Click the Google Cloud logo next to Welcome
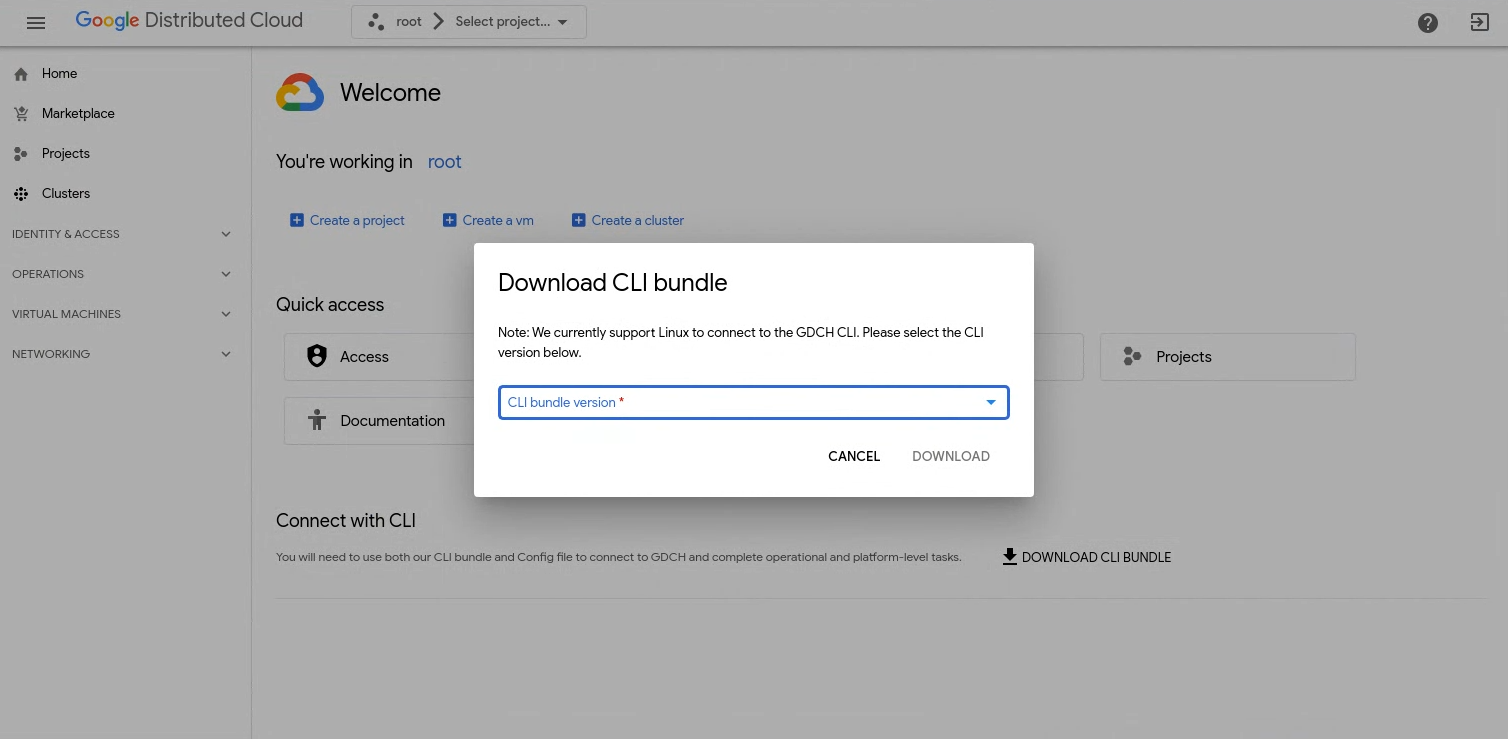The image size is (1508, 739). pos(300,92)
